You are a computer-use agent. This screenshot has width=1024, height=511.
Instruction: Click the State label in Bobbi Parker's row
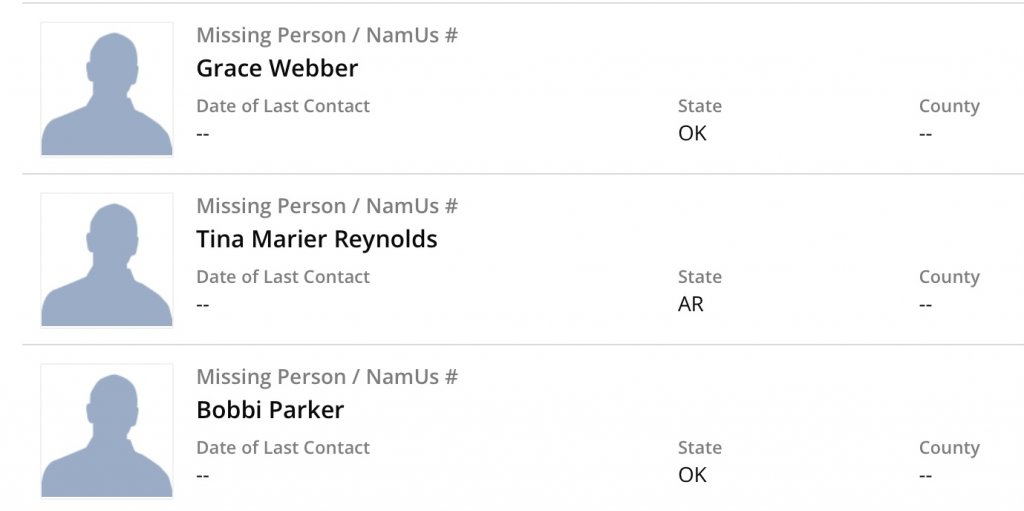699,448
